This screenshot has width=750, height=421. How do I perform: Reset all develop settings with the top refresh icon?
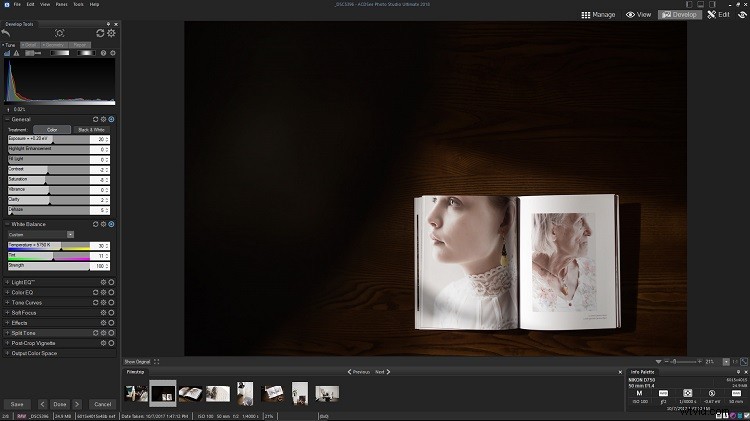pyautogui.click(x=100, y=33)
